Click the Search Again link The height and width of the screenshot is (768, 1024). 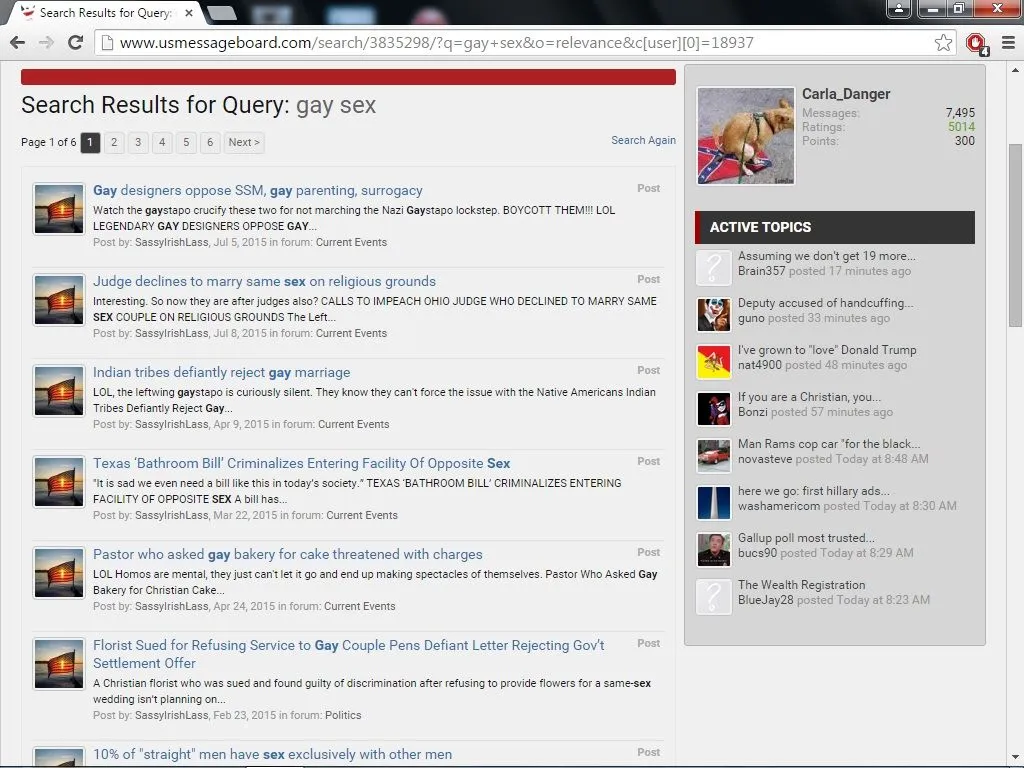click(643, 140)
